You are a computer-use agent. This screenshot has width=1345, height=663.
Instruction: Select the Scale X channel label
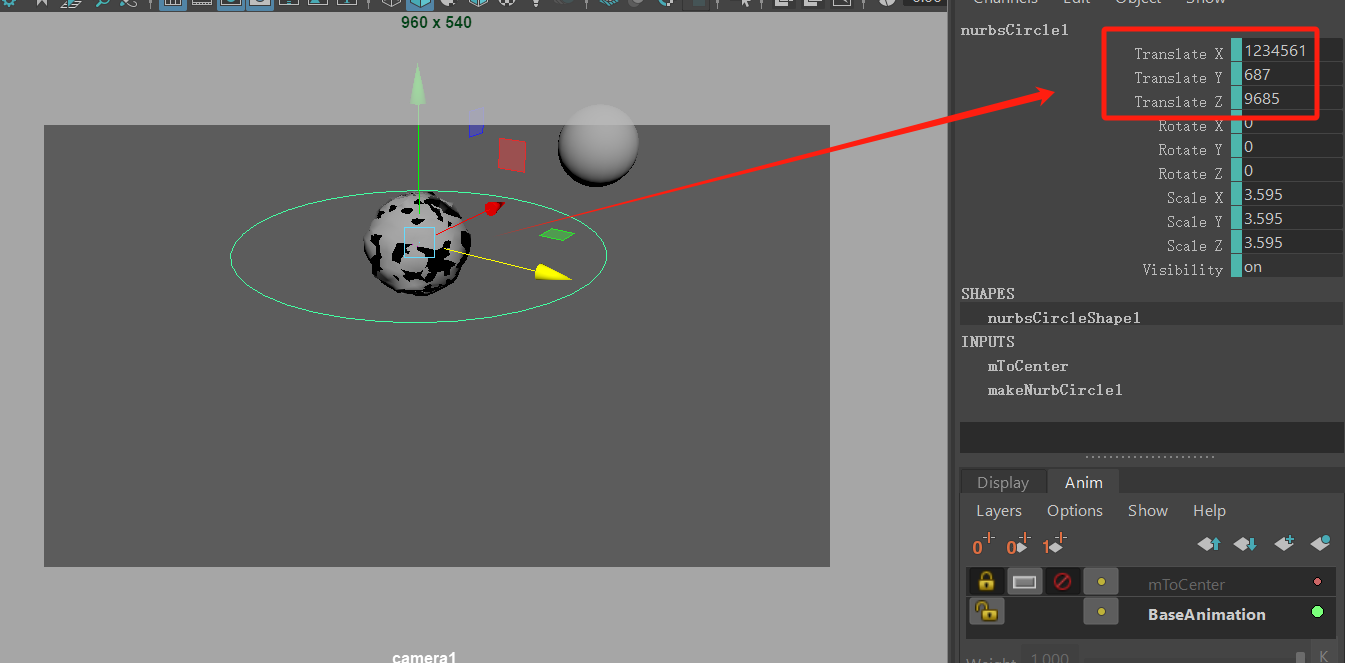click(1195, 198)
